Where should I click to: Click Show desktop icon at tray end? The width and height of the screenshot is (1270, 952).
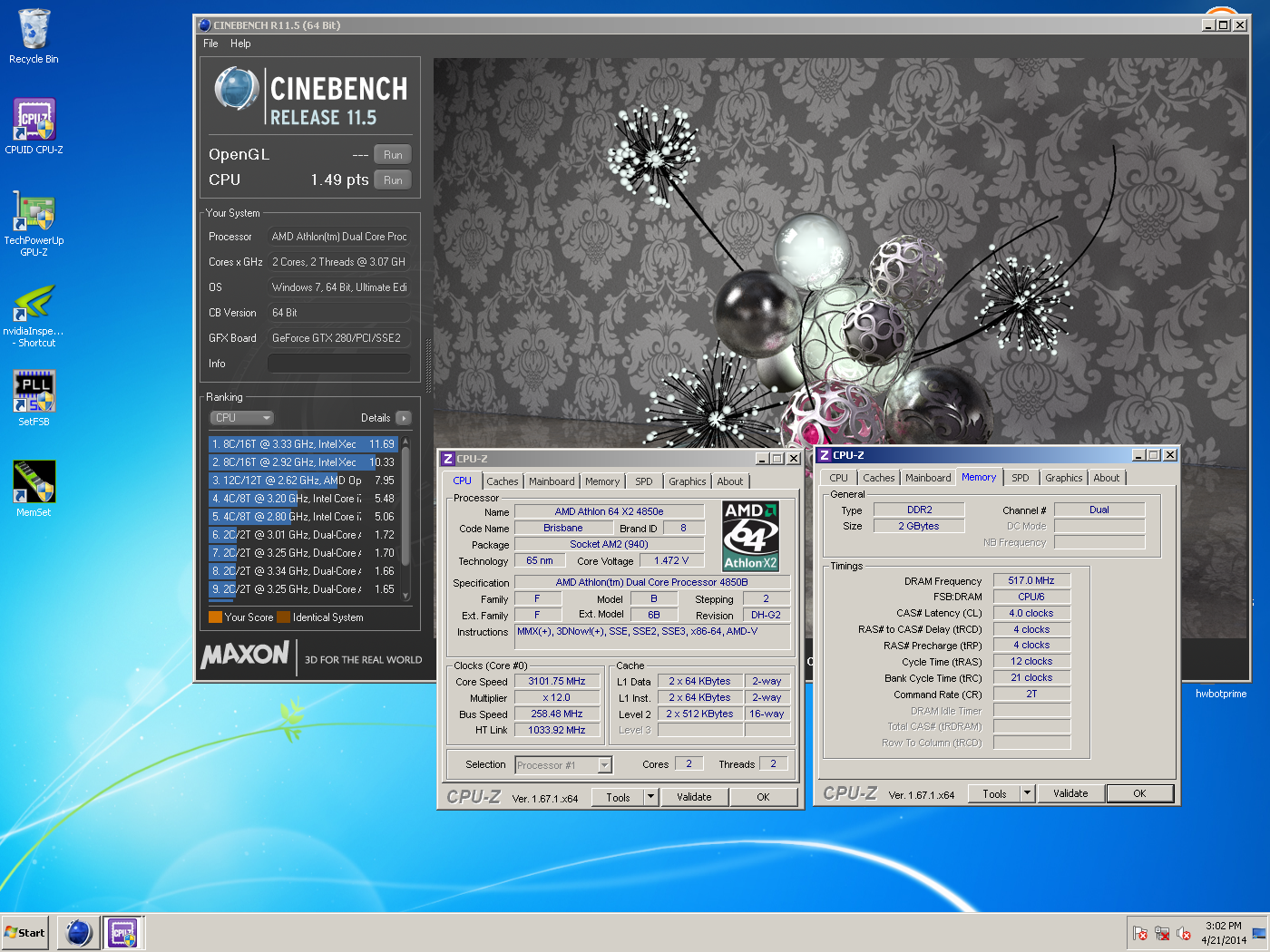click(x=1259, y=933)
